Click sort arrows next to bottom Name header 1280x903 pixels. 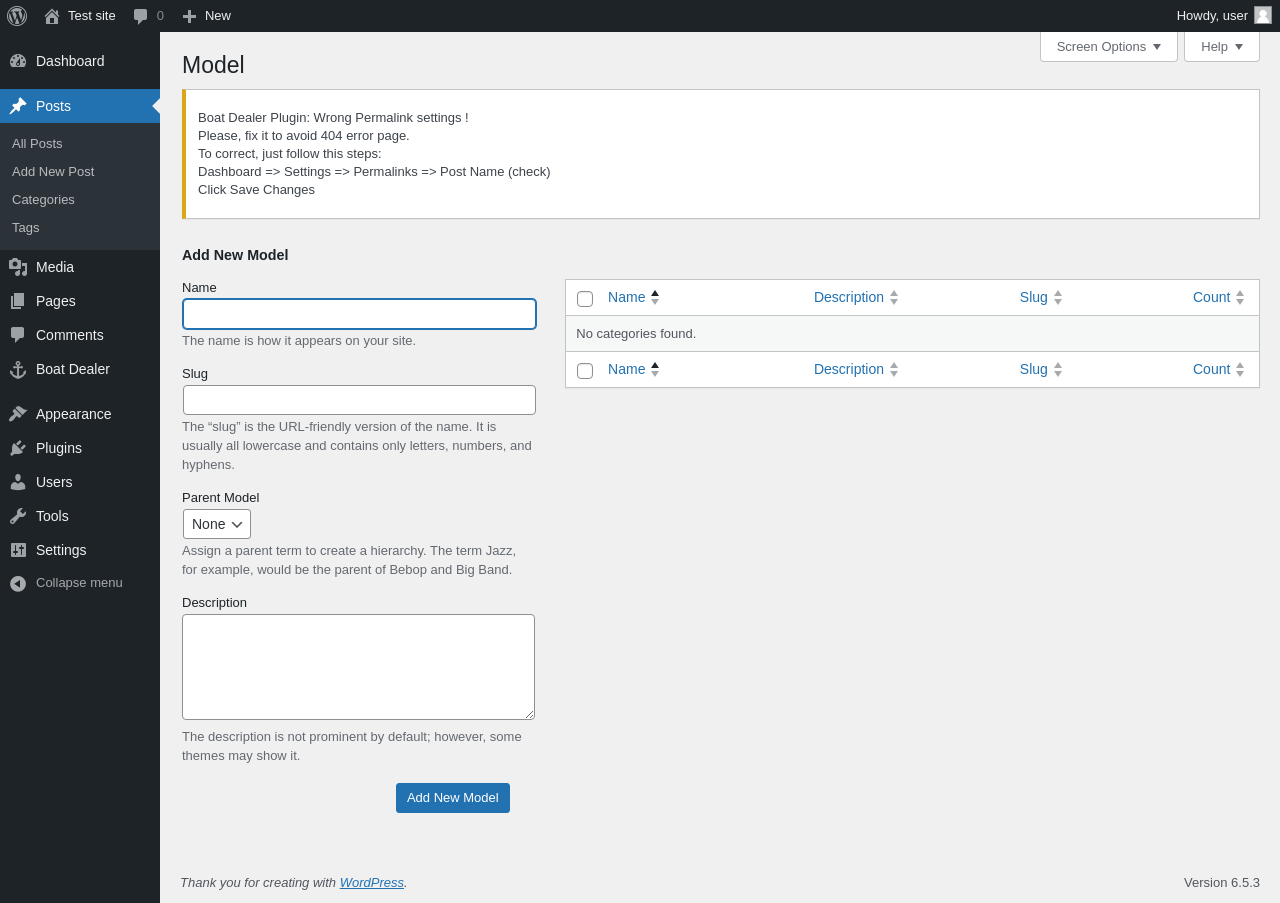(655, 370)
